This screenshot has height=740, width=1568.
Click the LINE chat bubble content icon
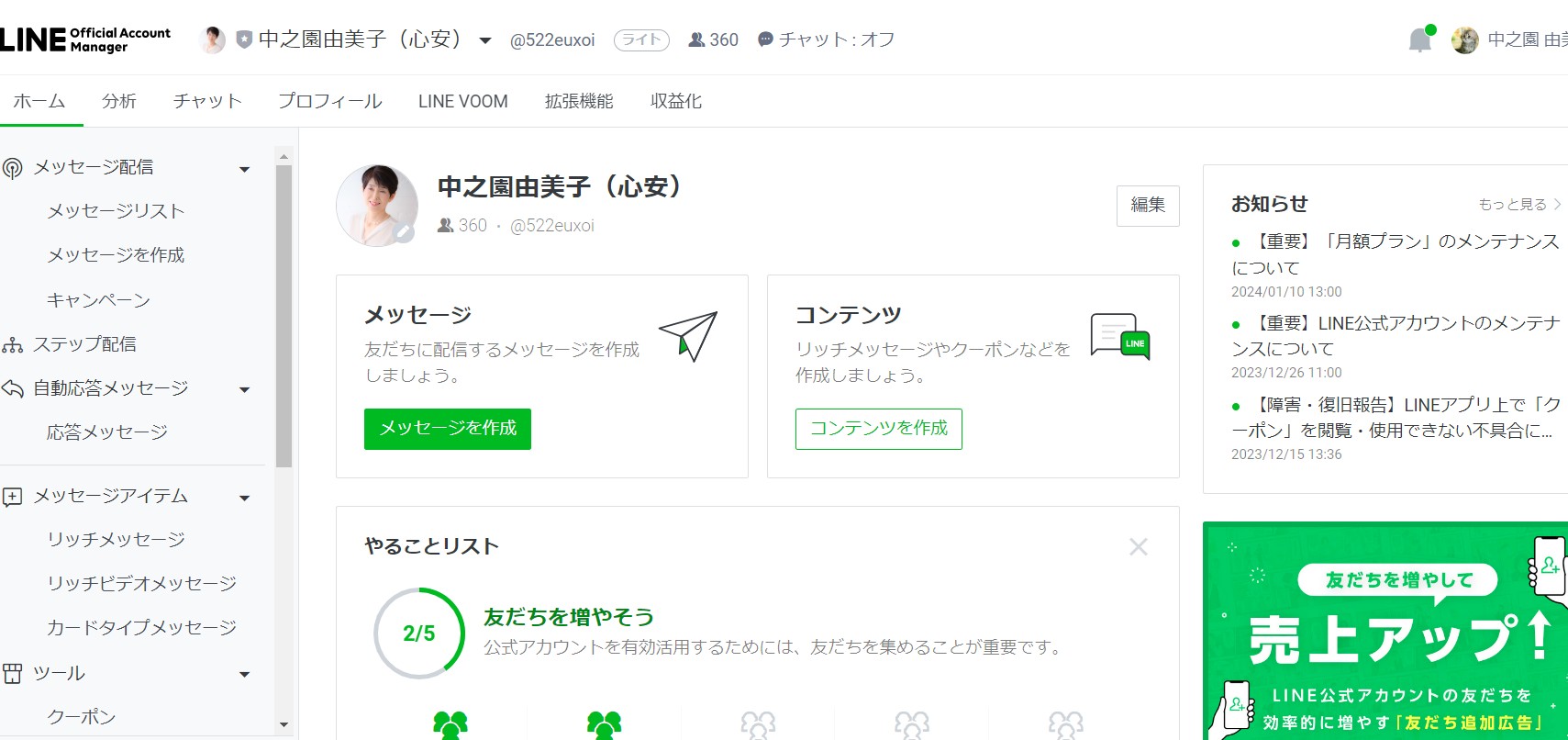(x=1119, y=336)
